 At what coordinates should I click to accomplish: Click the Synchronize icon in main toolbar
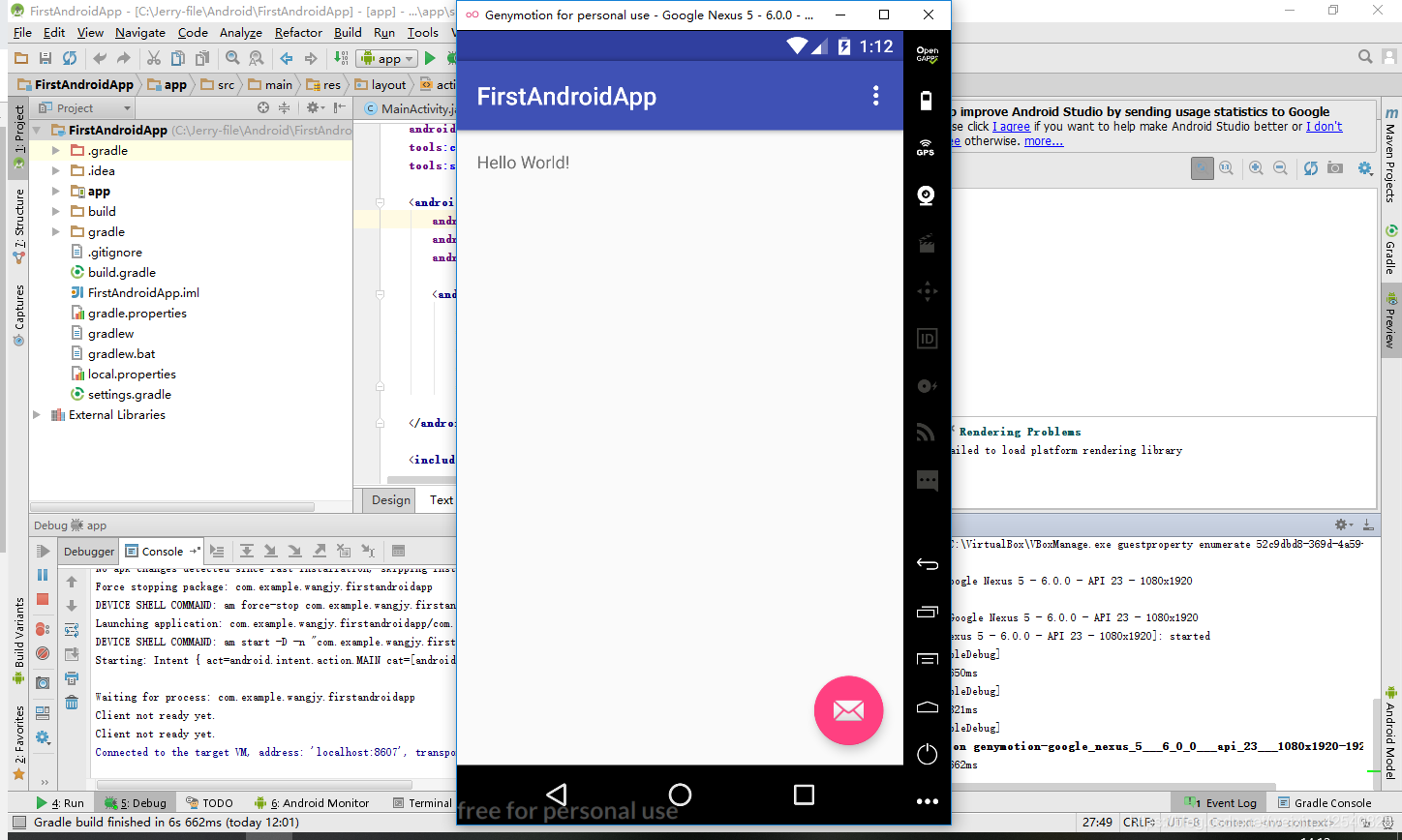70,58
